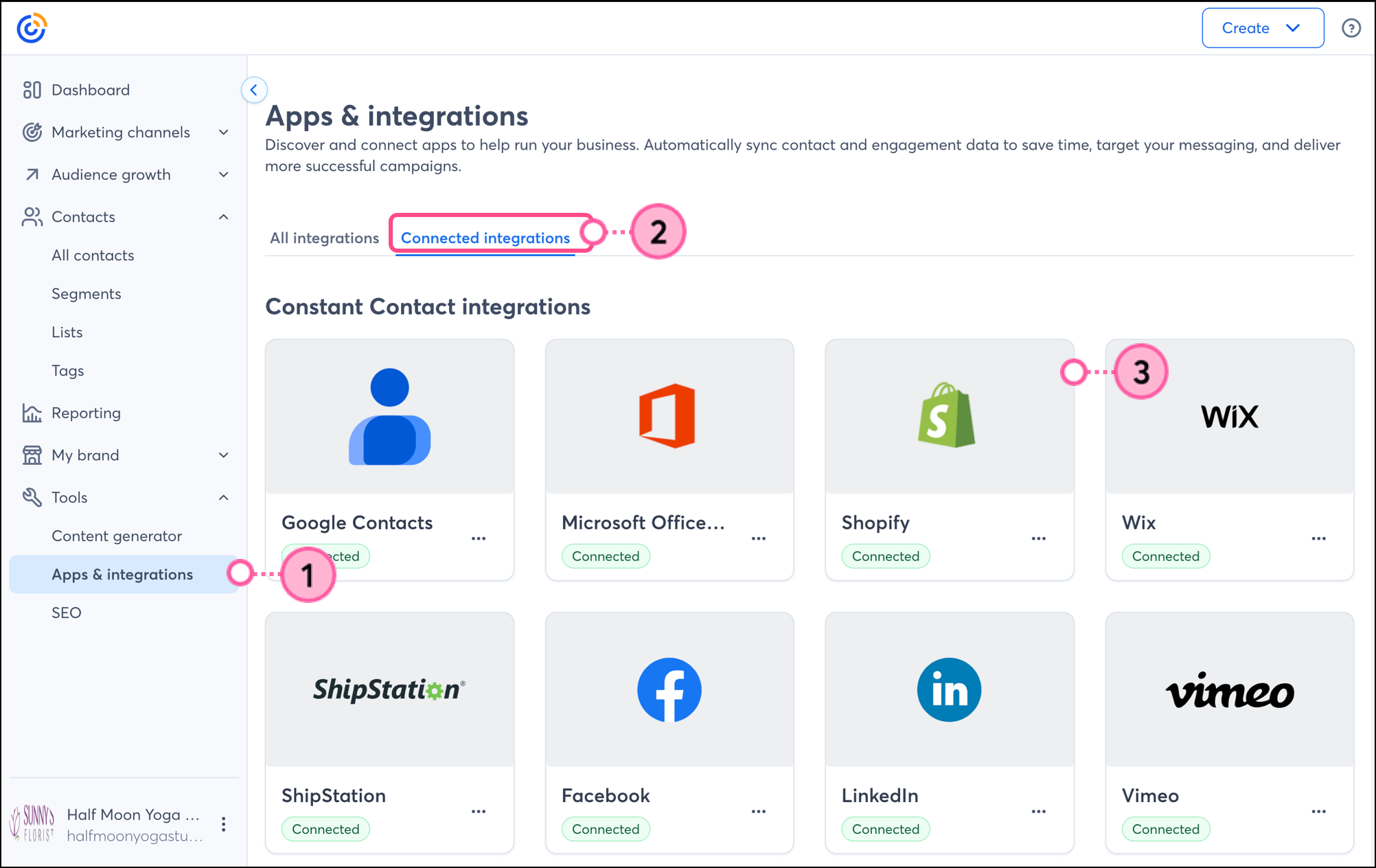Open LinkedIn more options menu
Image resolution: width=1376 pixels, height=868 pixels.
[1039, 812]
